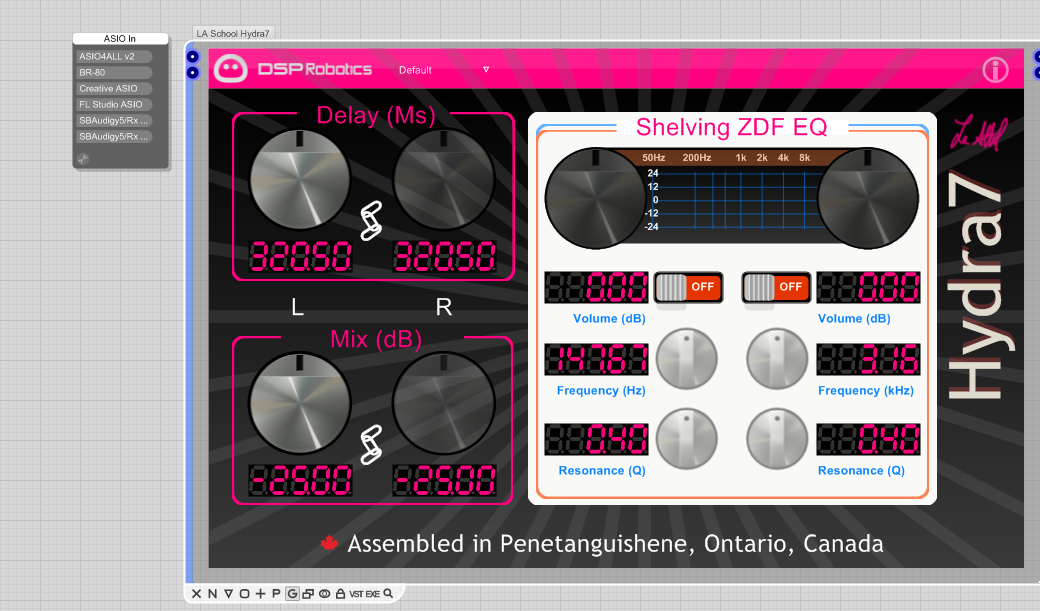
Task: Click the down triangle icon in action bar
Action: click(228, 594)
